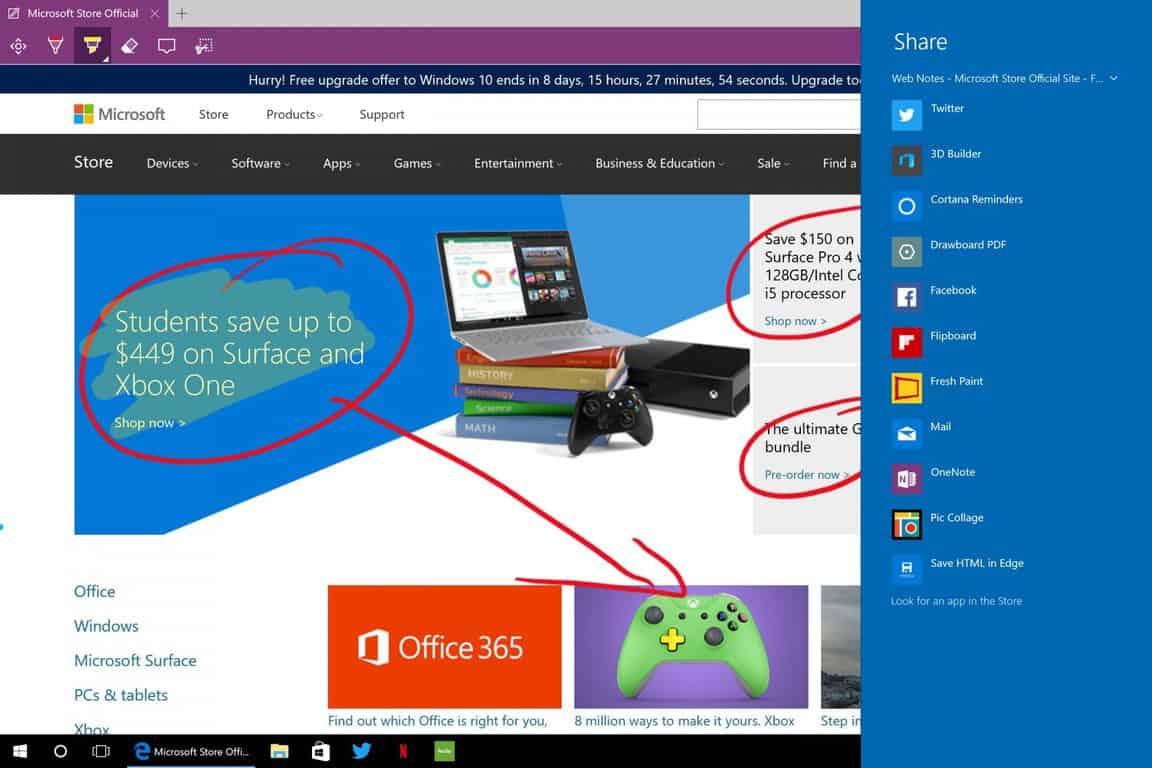Screen dimensions: 1152x768
Task: Open the Microsoft Surface sidebar link
Action: tap(135, 661)
